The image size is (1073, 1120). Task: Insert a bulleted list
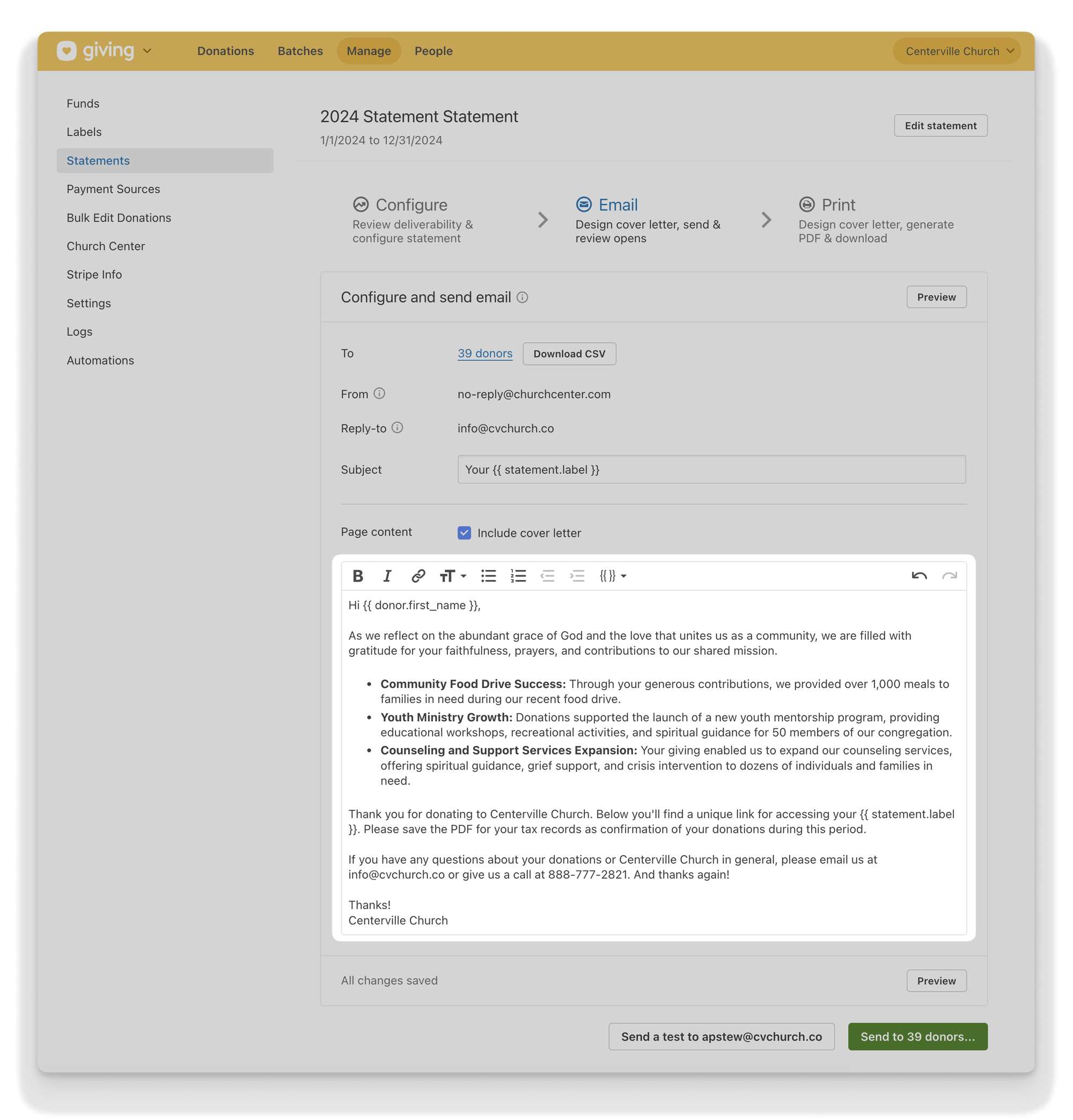click(x=489, y=576)
